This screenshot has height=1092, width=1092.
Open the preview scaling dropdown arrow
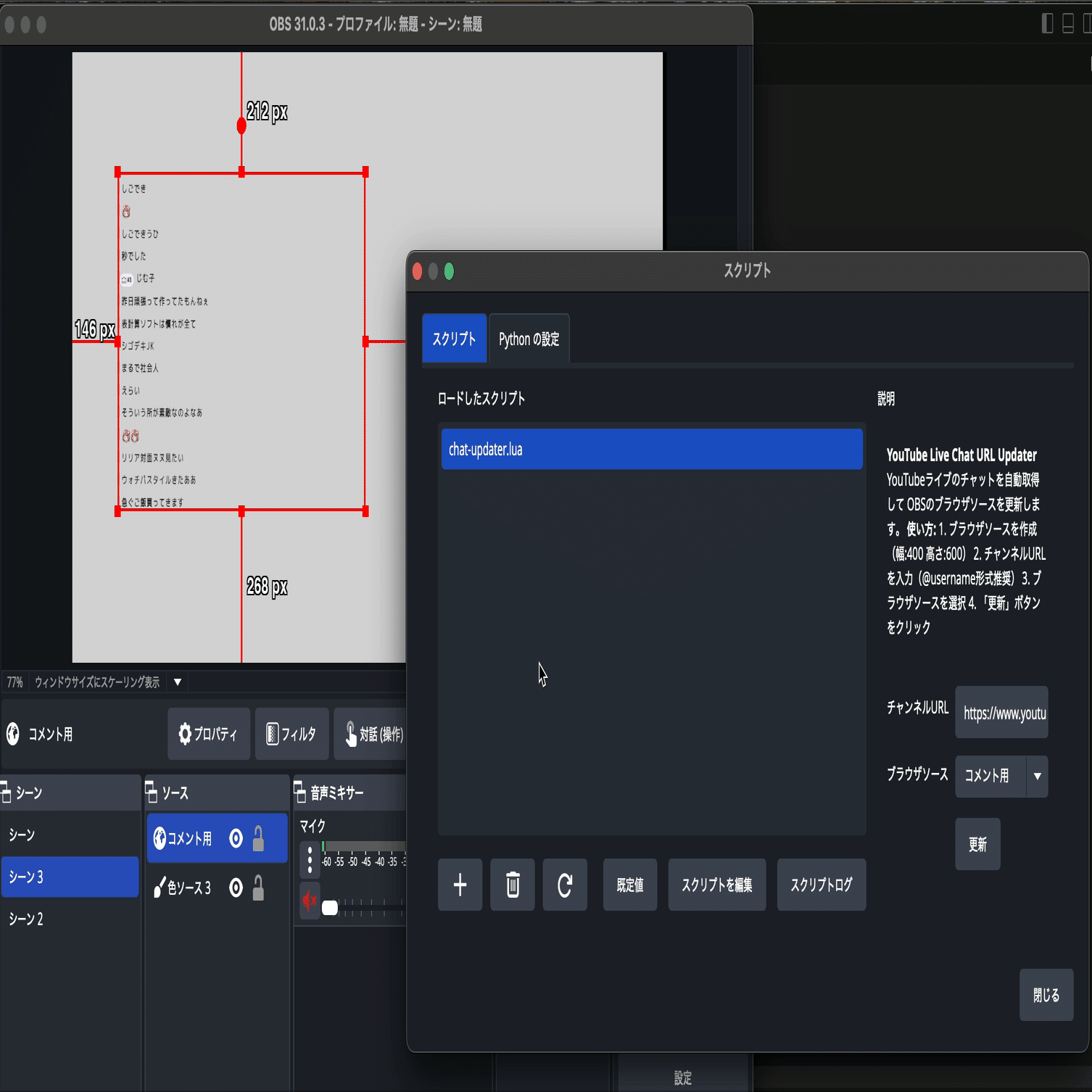pyautogui.click(x=178, y=682)
